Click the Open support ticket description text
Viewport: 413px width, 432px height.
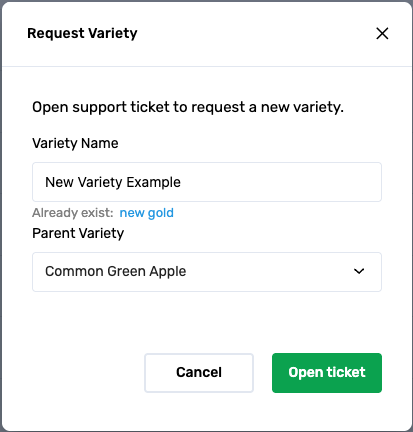click(x=188, y=107)
